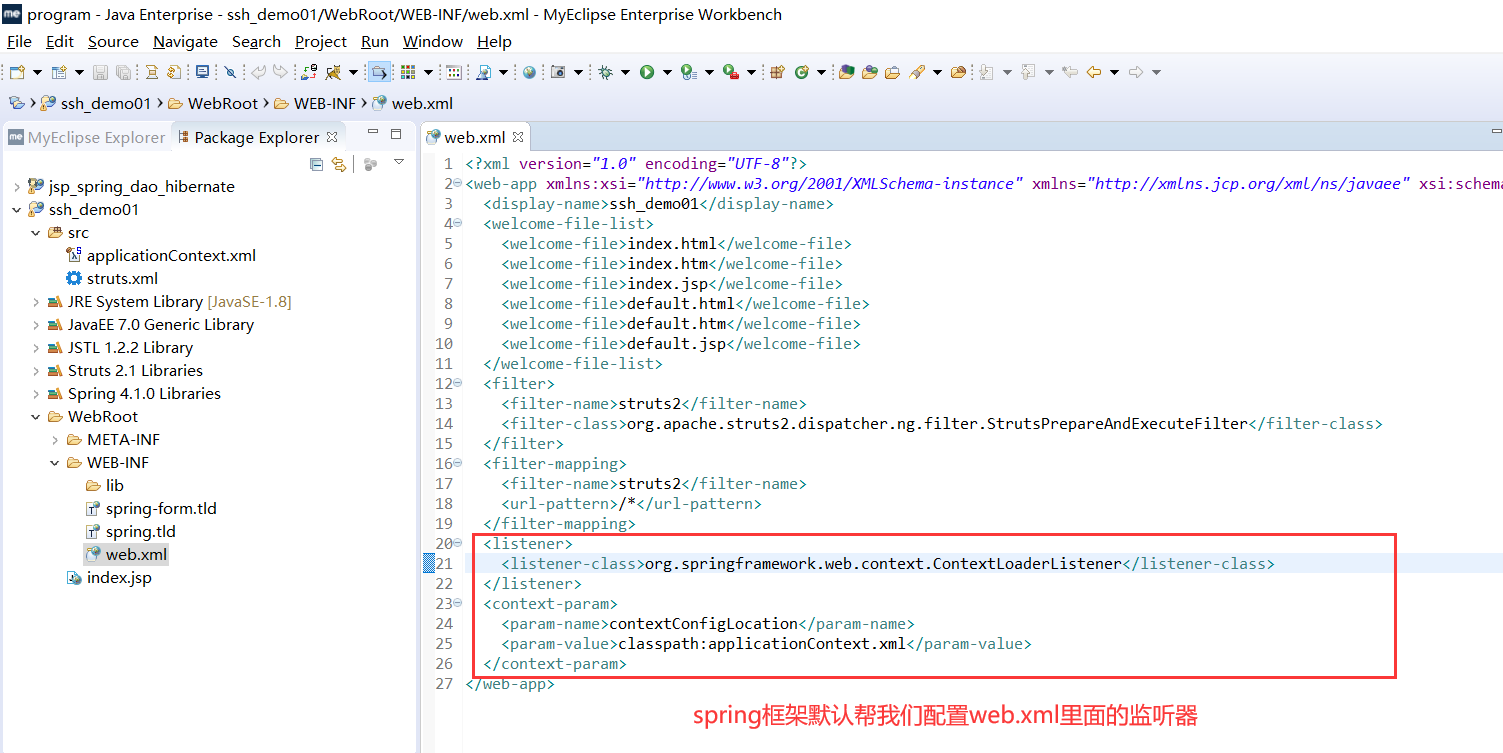Launch the Debug tool (bug icon)
The width and height of the screenshot is (1503, 753).
(608, 71)
